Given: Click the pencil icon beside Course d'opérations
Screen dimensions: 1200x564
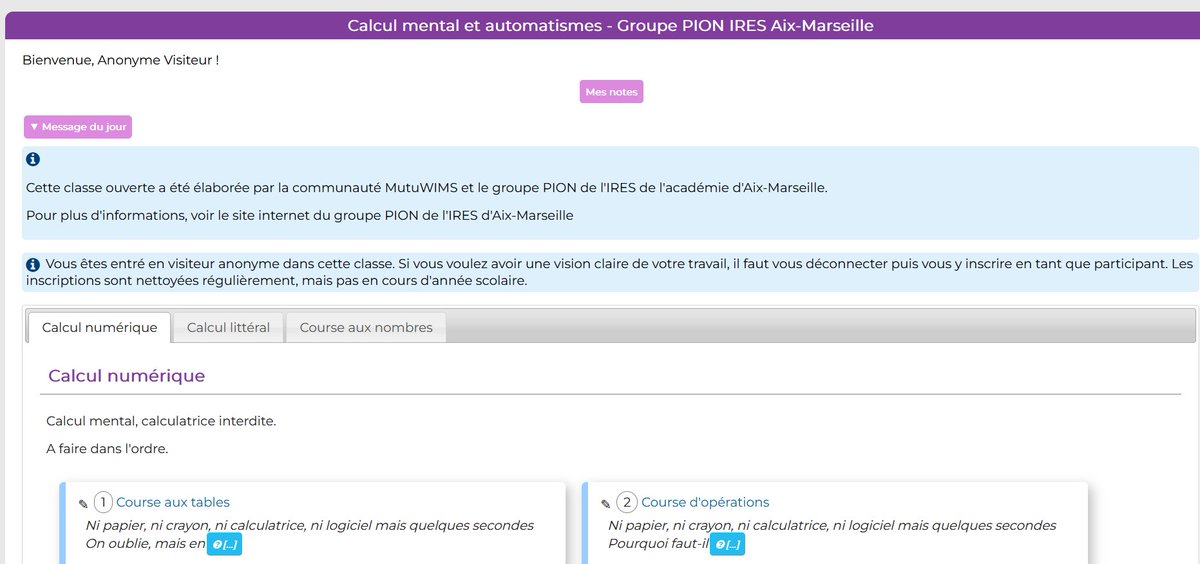Looking at the screenshot, I should click(x=605, y=504).
